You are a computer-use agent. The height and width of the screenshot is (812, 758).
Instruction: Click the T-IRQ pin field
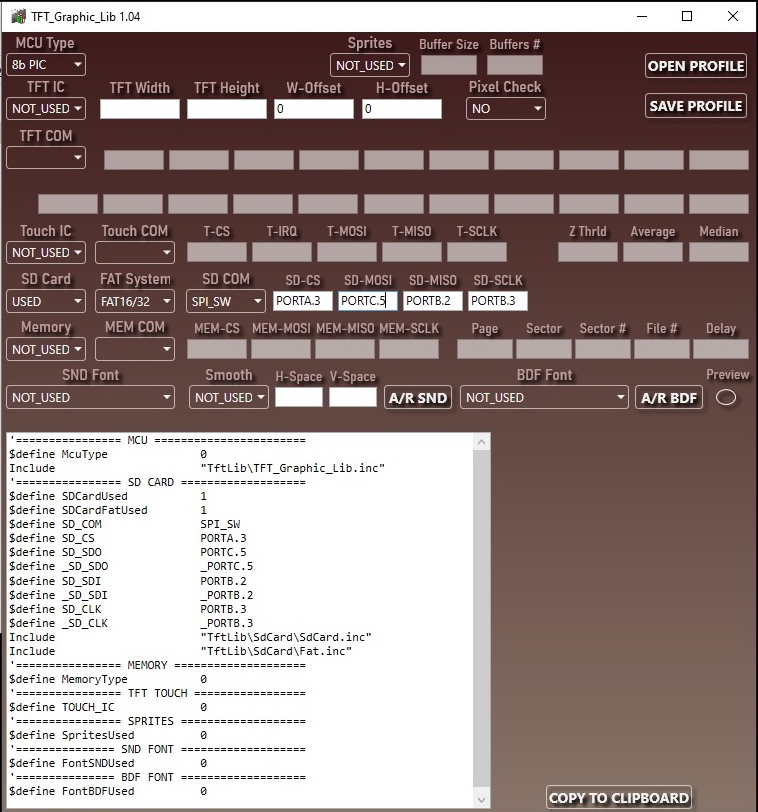(282, 252)
